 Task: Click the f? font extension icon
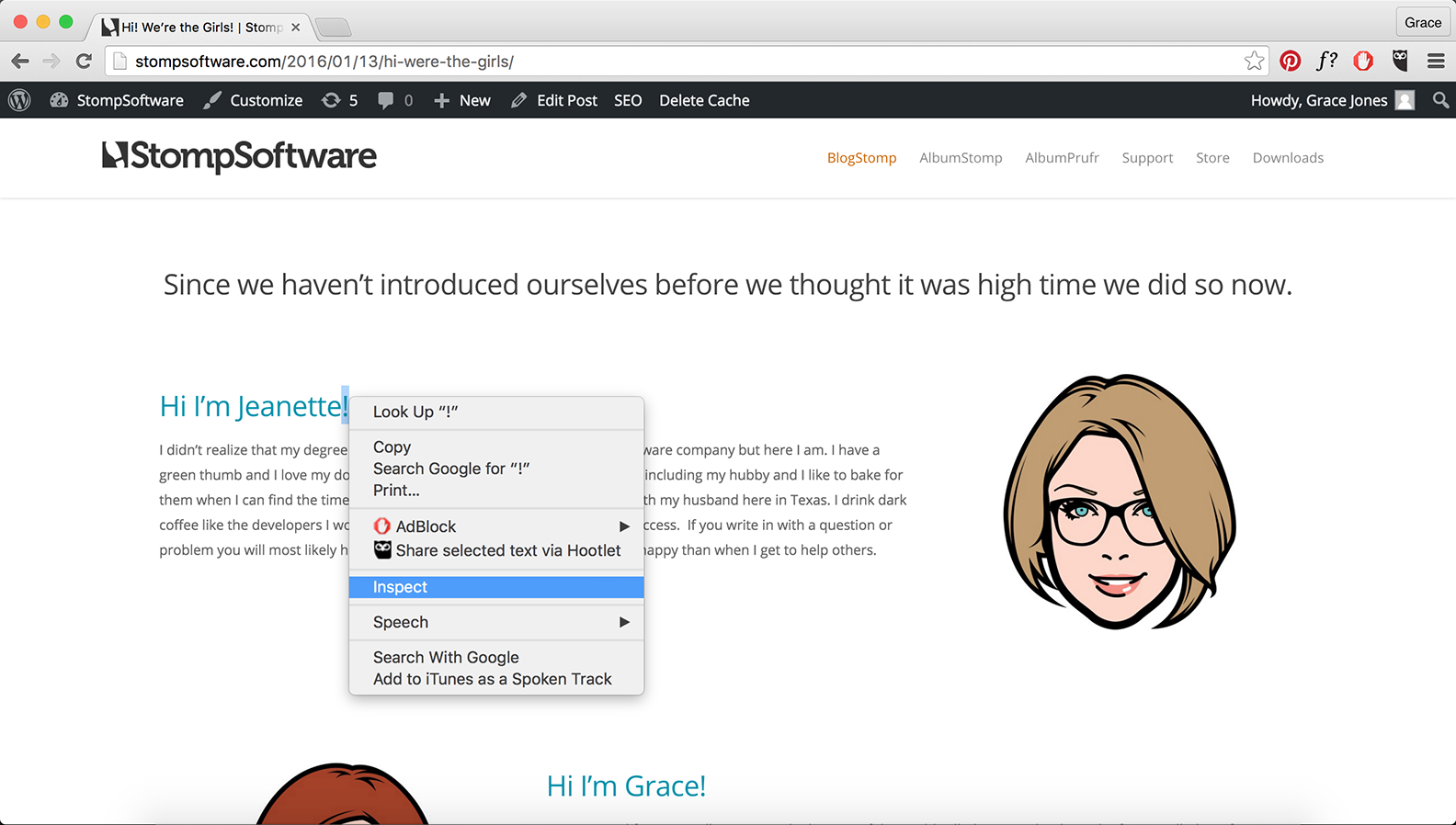(x=1326, y=62)
